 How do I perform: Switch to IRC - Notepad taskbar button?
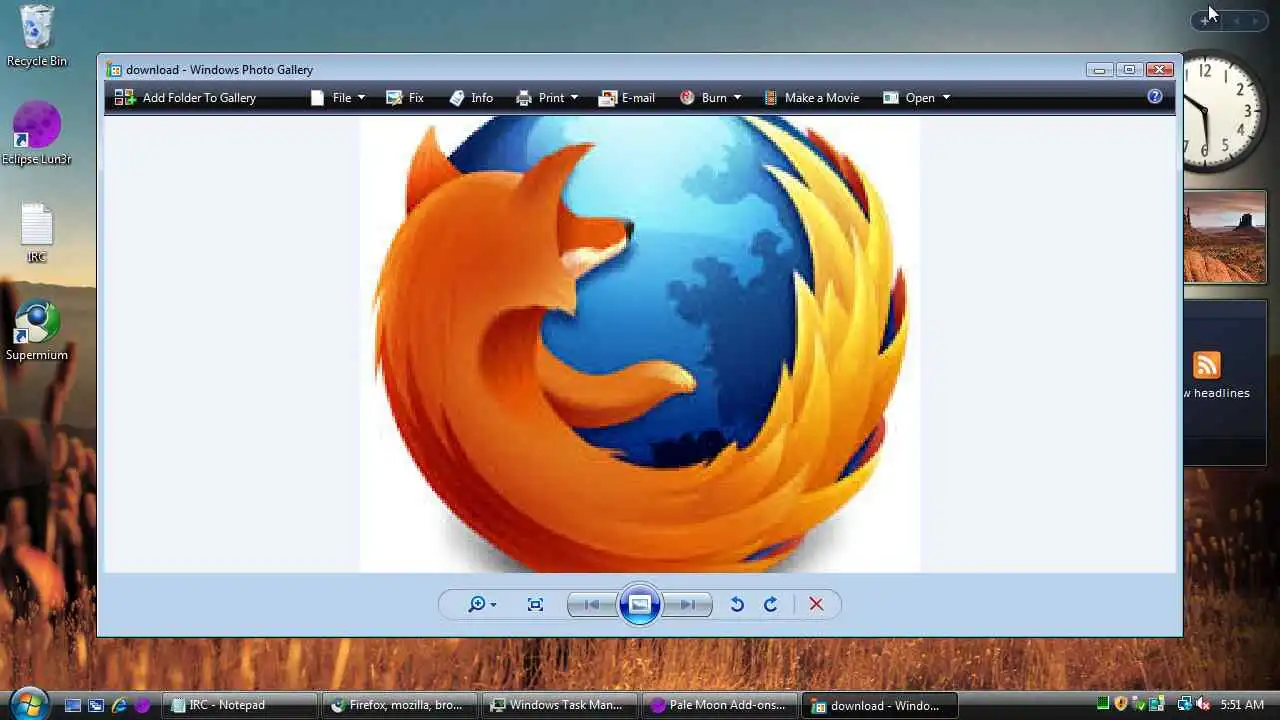(x=241, y=705)
